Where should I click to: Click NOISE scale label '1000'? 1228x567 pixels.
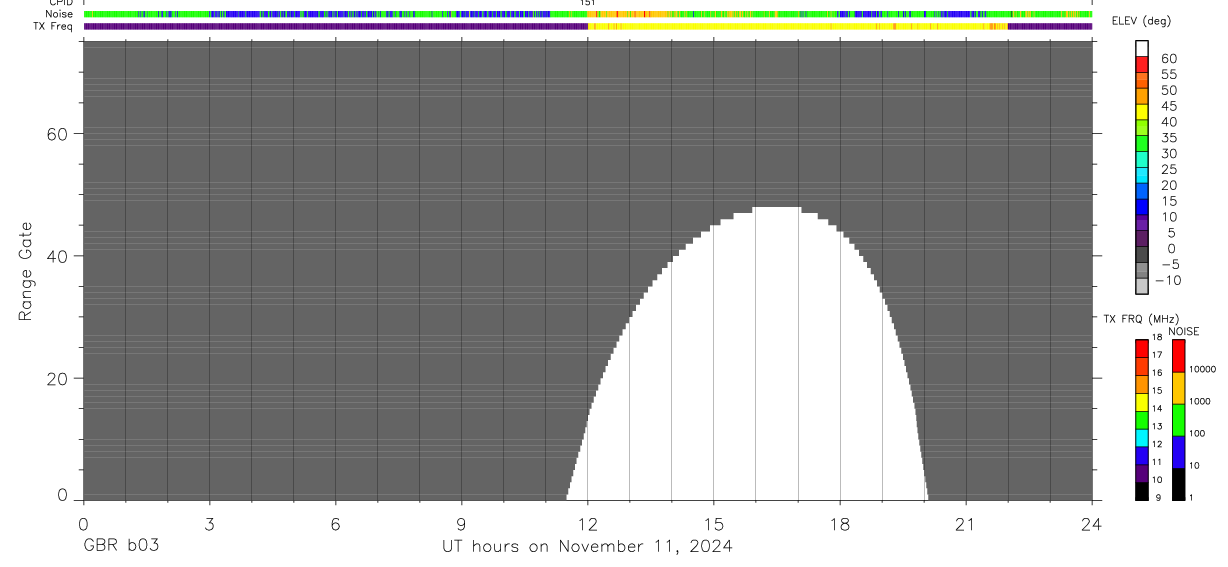tap(1199, 401)
